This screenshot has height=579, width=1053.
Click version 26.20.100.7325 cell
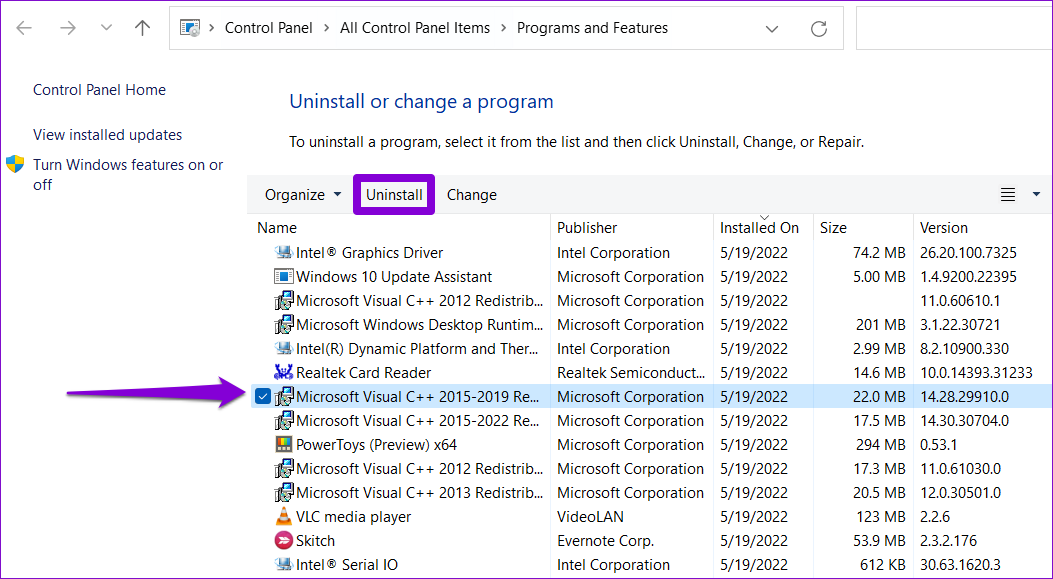point(968,253)
